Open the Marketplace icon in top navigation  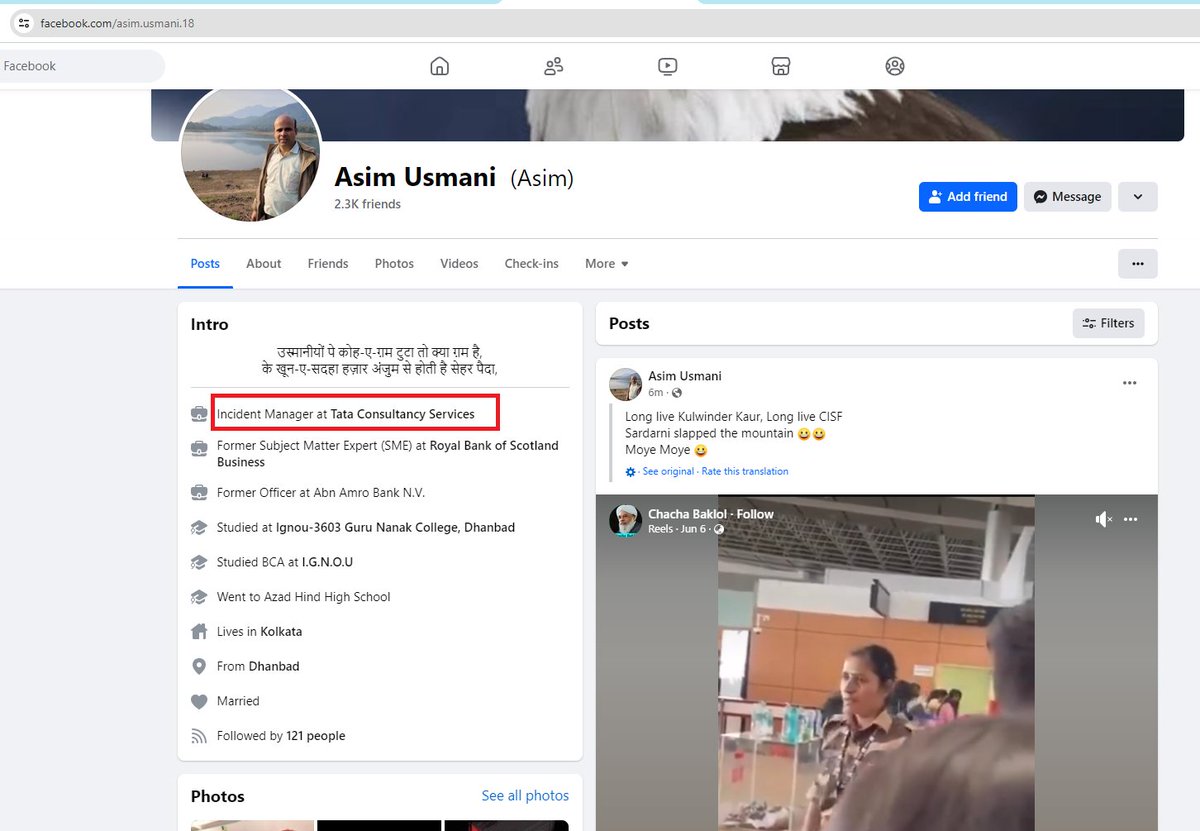click(x=781, y=66)
